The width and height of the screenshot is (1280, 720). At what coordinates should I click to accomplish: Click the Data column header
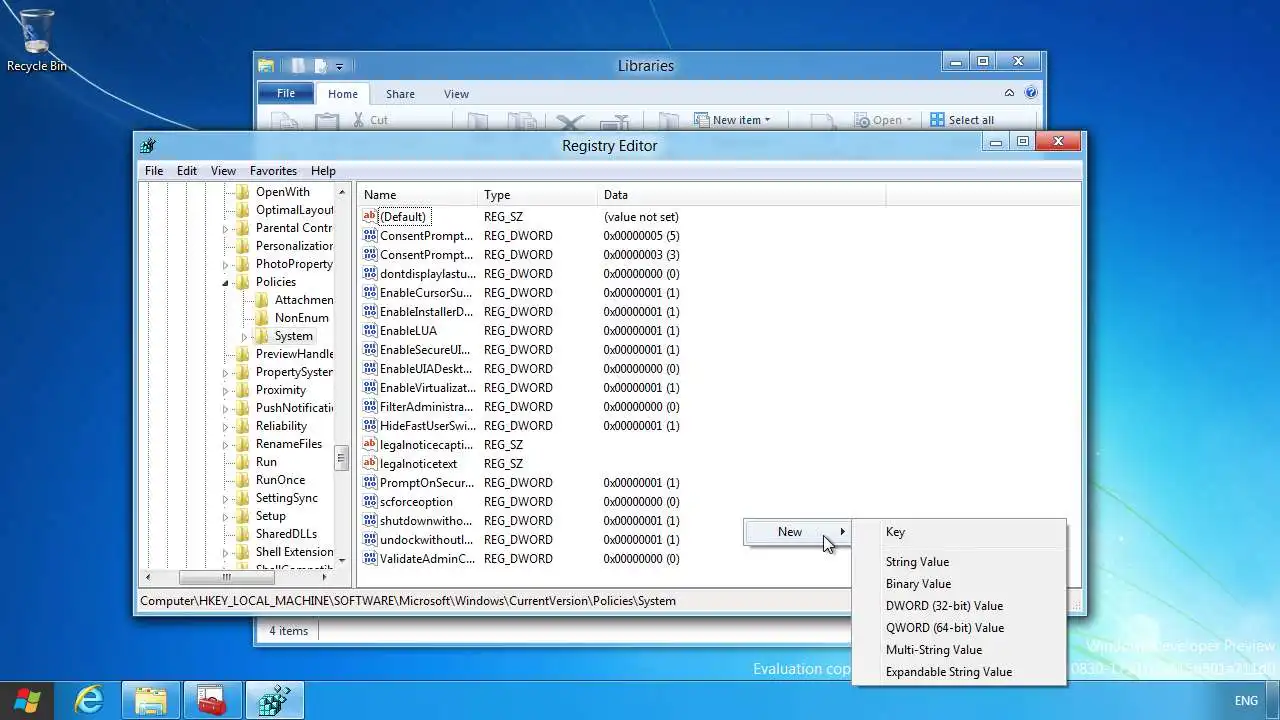(x=741, y=195)
